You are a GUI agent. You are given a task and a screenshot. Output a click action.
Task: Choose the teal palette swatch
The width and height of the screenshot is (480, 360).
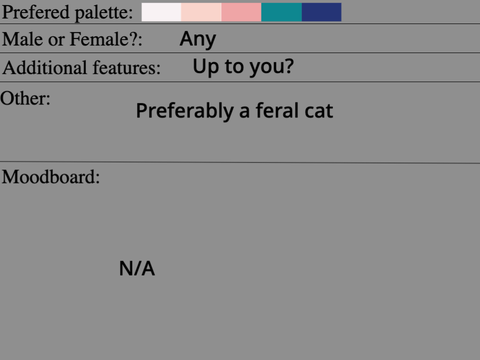click(281, 12)
